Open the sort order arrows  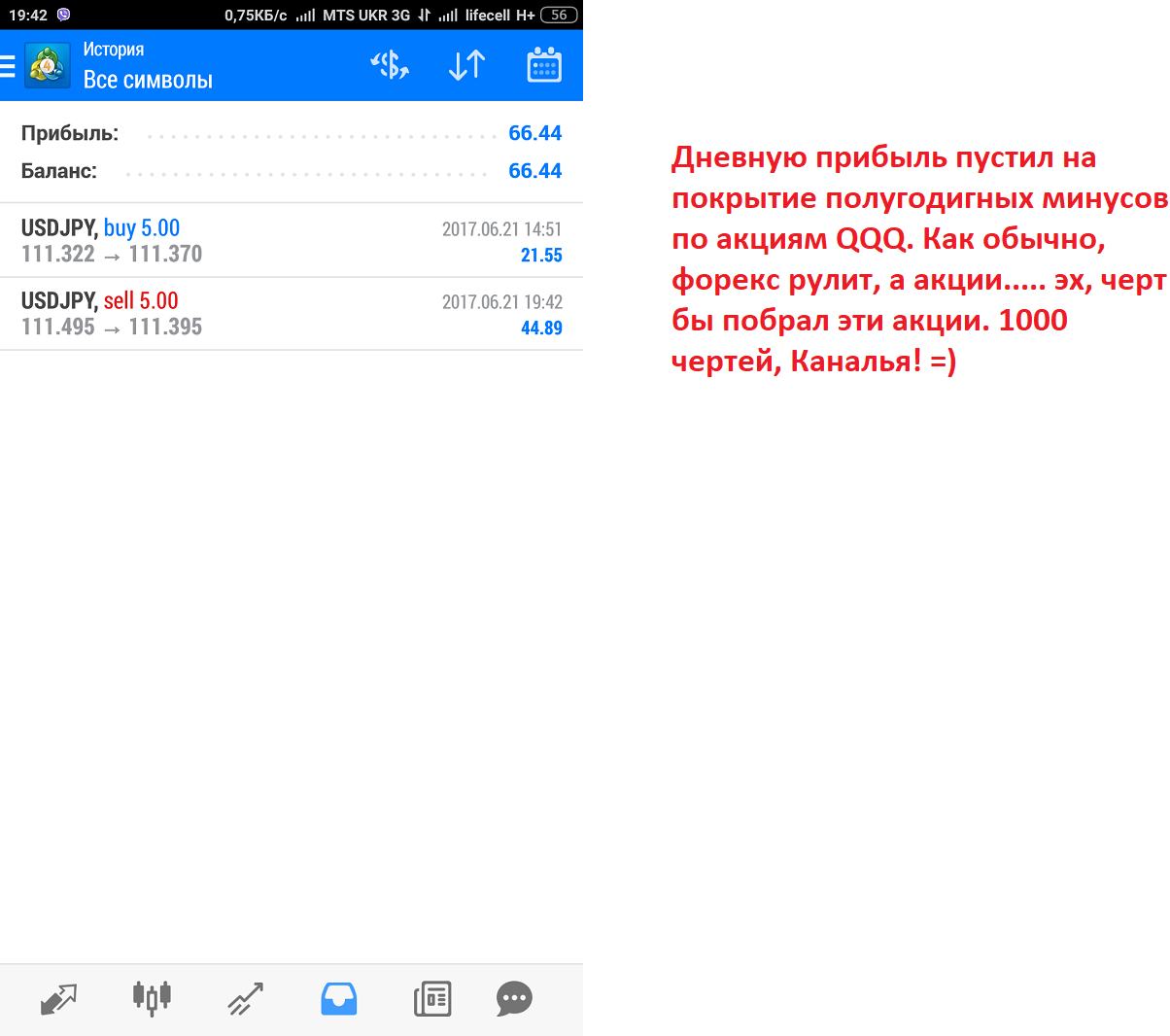(466, 66)
